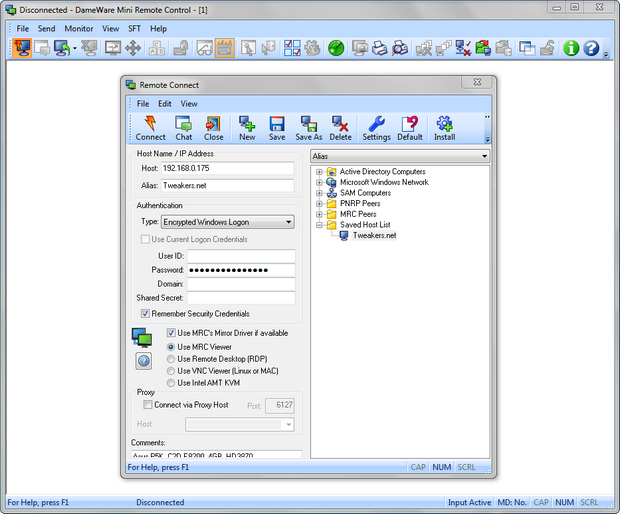Image resolution: width=620 pixels, height=514 pixels.
Task: Click the lightning Connect icon in main toolbar
Action: tap(22, 48)
